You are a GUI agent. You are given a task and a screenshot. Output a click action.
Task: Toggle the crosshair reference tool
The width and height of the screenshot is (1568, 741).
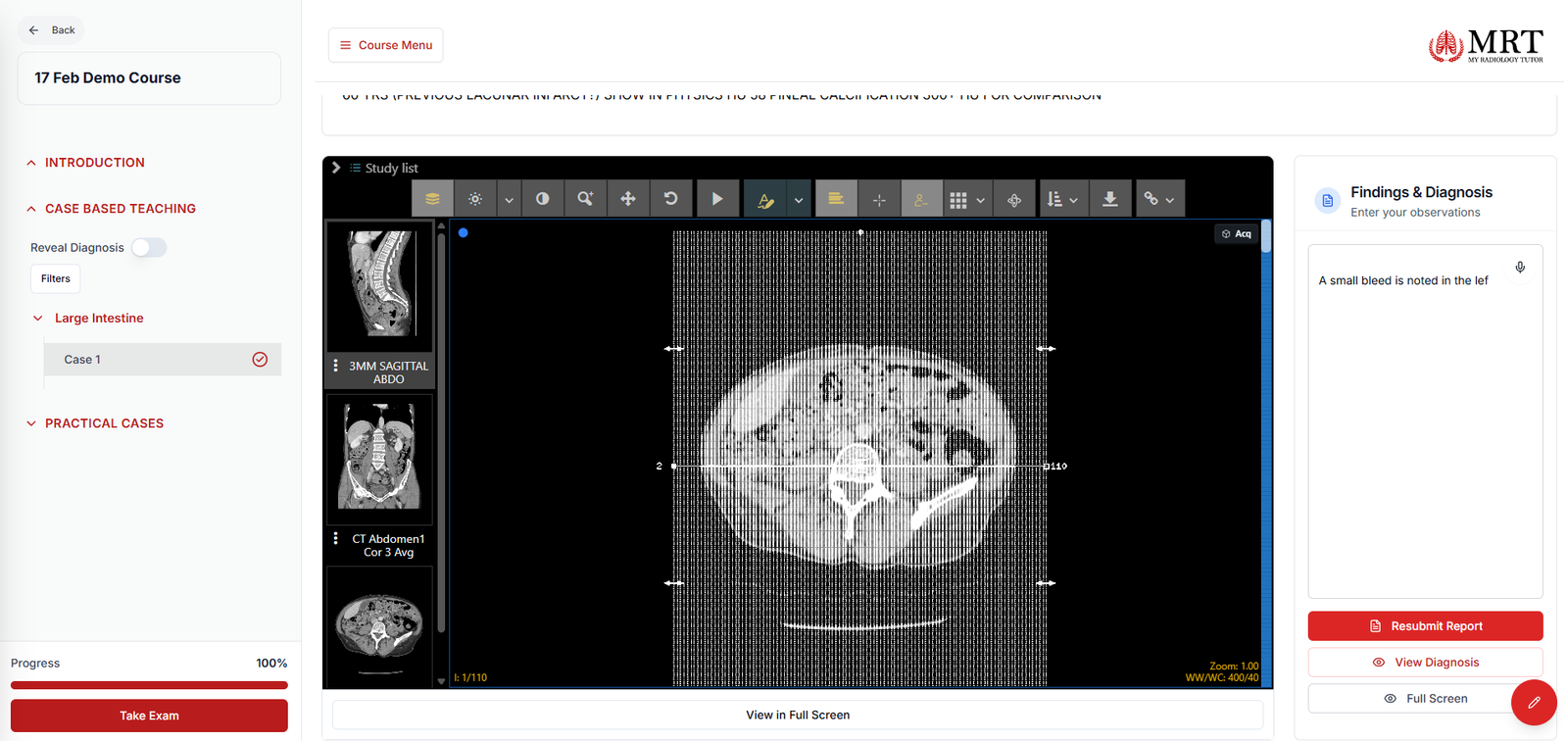879,199
